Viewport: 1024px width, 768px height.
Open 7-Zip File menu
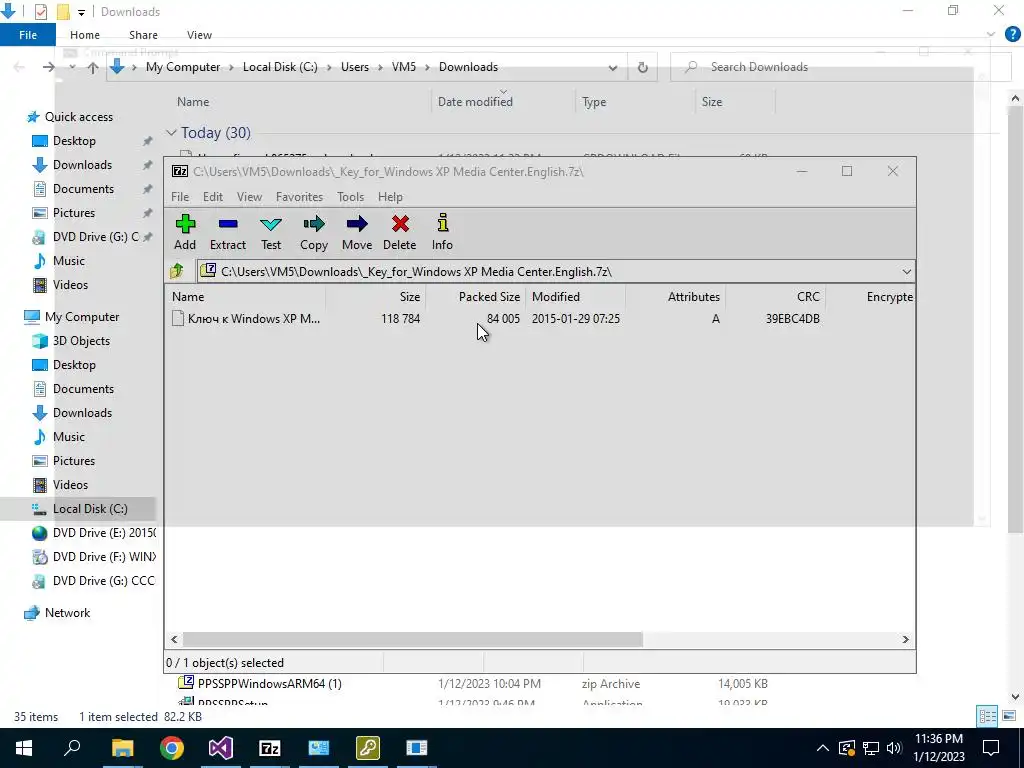(x=180, y=197)
